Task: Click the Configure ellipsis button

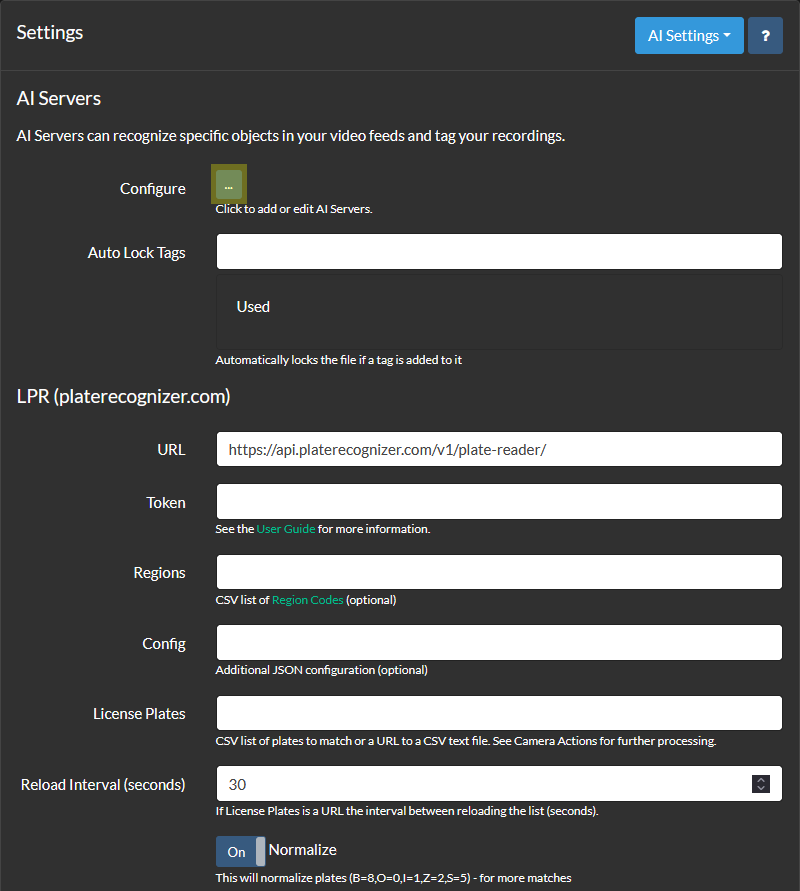Action: pyautogui.click(x=228, y=185)
